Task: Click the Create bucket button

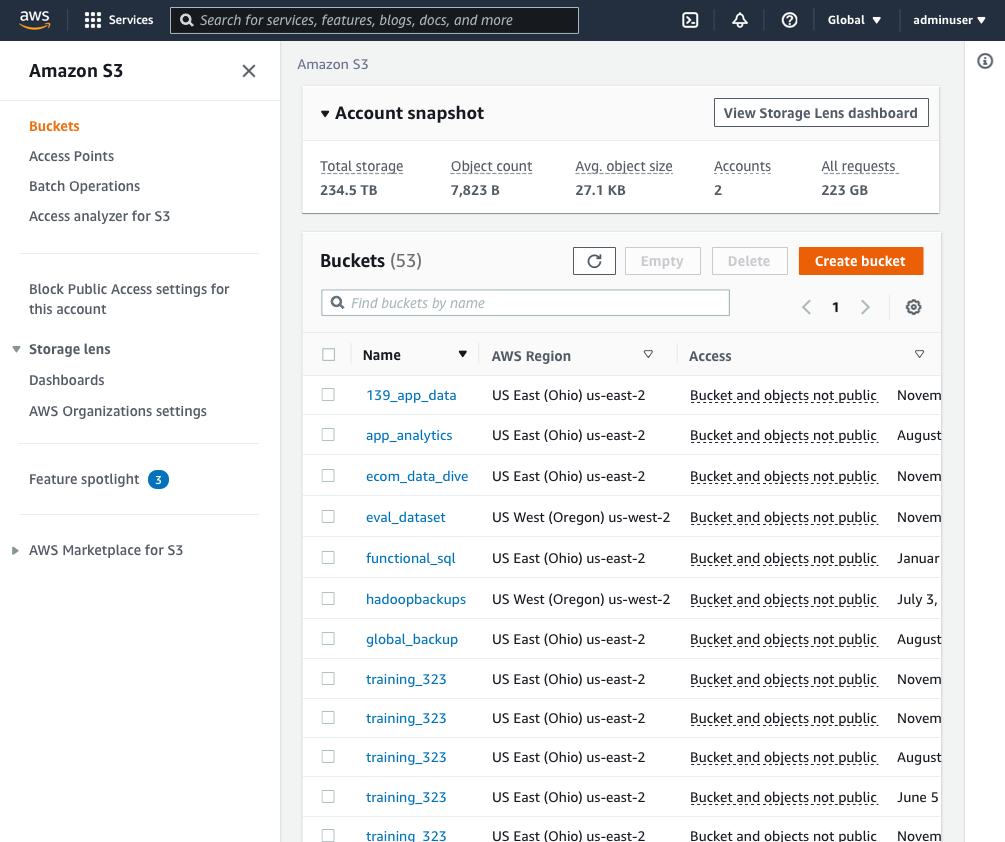Action: (x=859, y=261)
